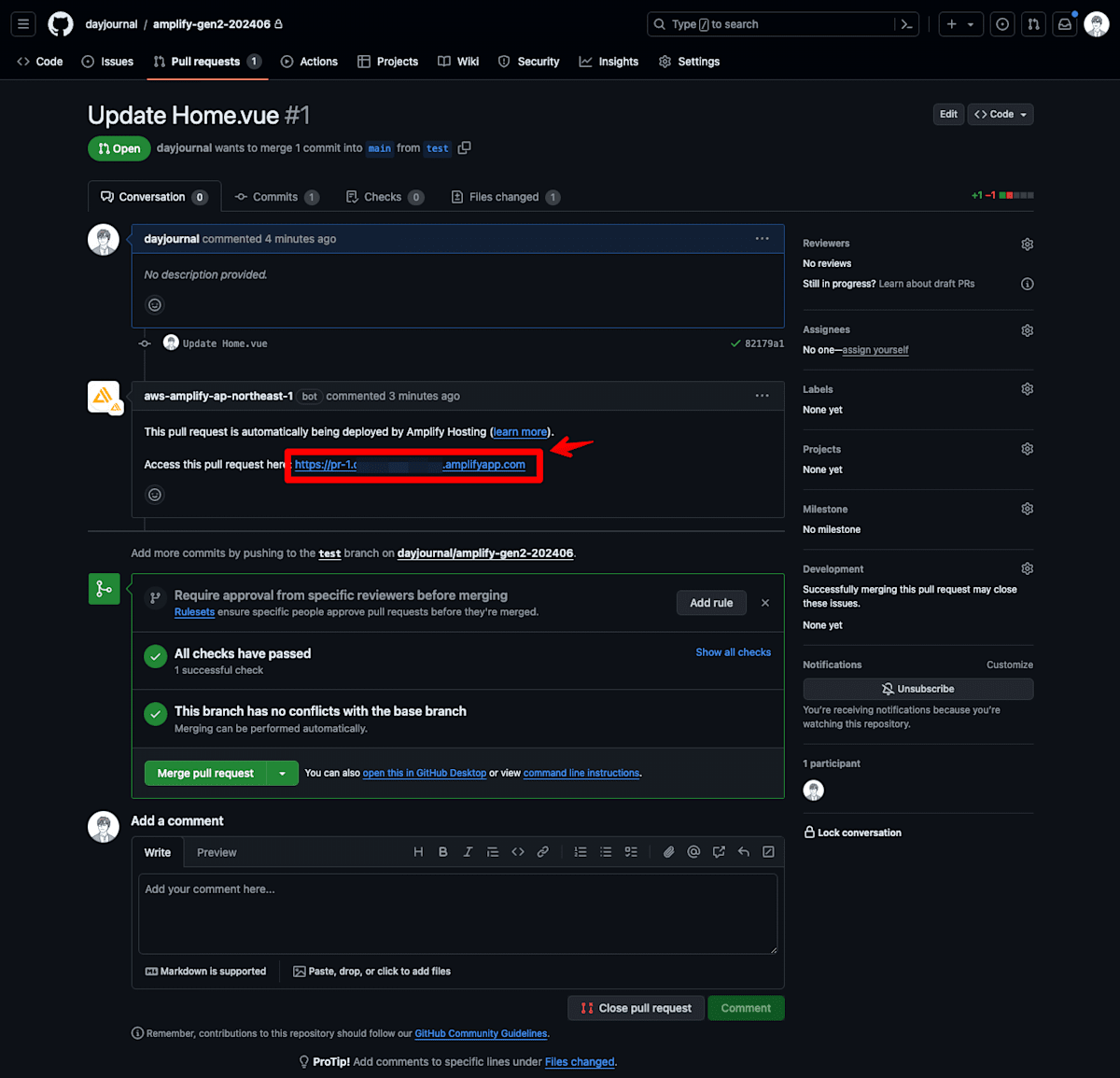
Task: Switch to the Preview comment tab
Action: point(217,852)
